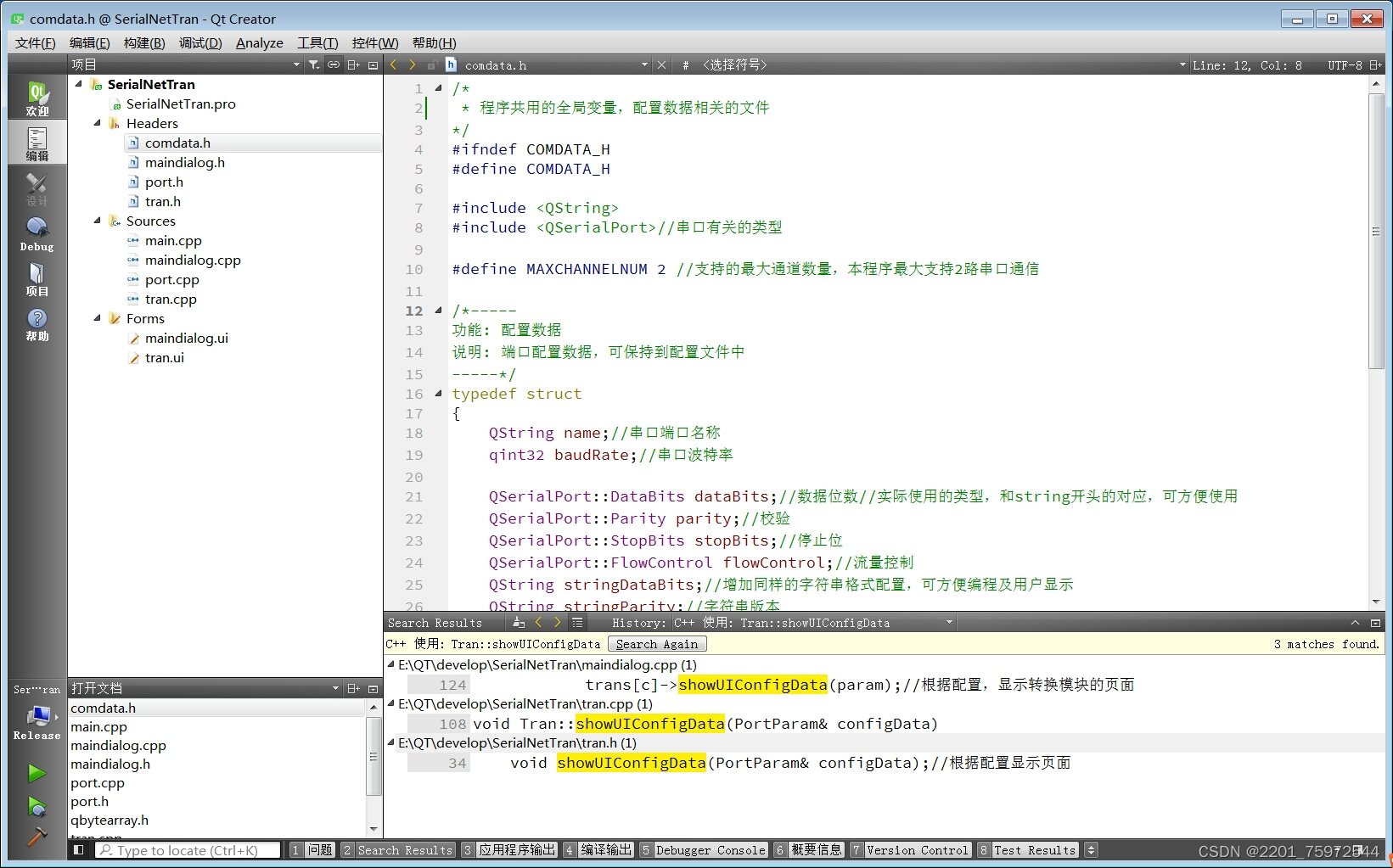Open the 构建 (Build) menu

(x=144, y=42)
